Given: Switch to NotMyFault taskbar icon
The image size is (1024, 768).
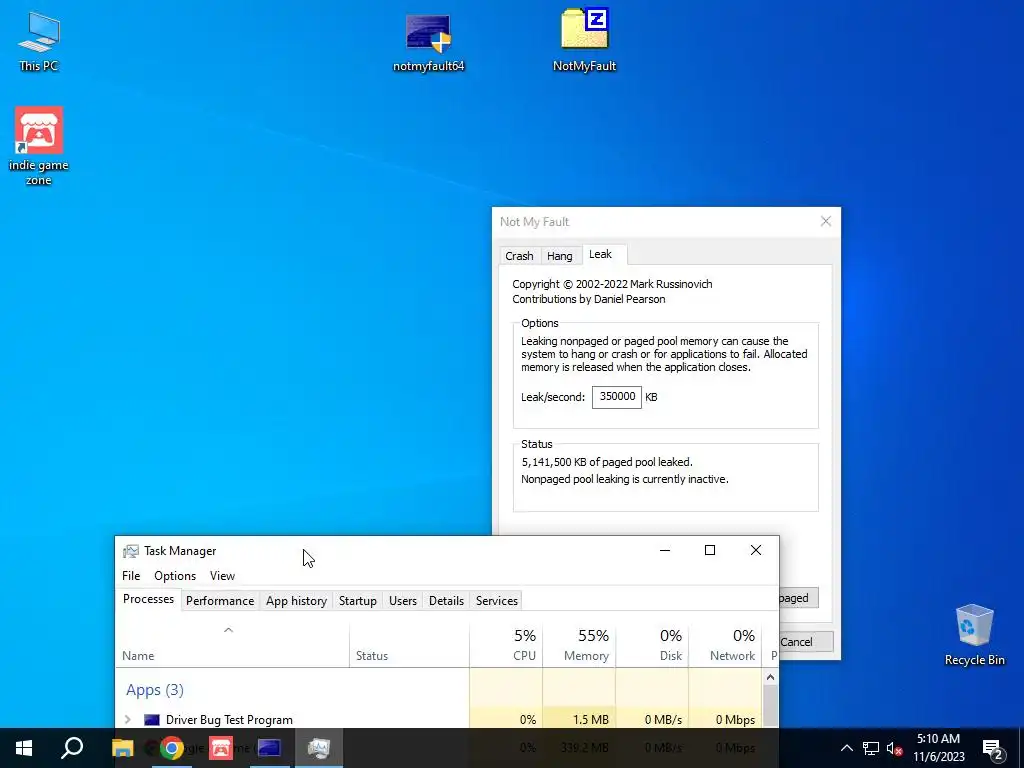Looking at the screenshot, I should pos(269,748).
